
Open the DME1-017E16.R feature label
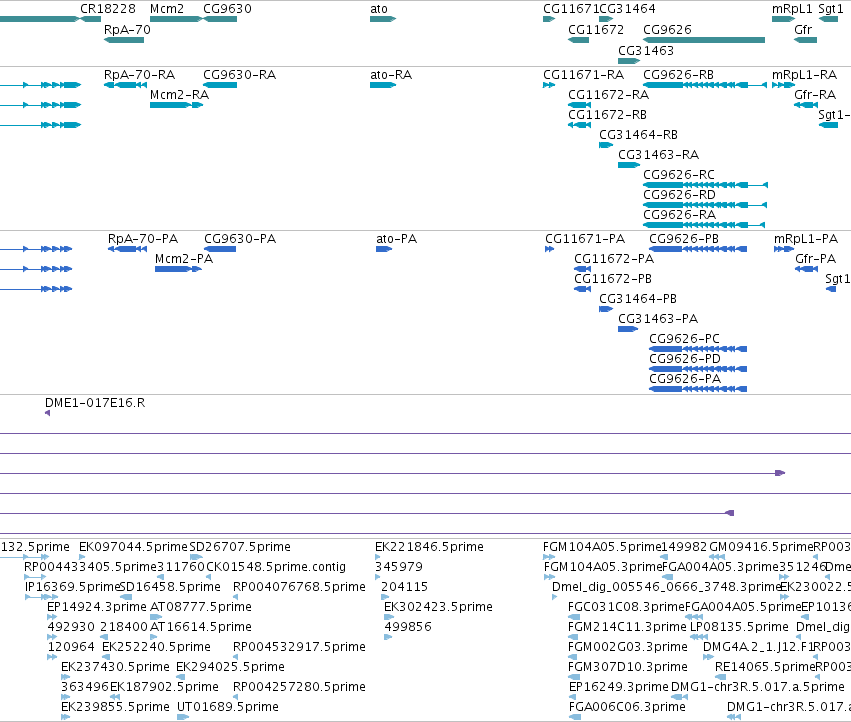click(x=95, y=403)
